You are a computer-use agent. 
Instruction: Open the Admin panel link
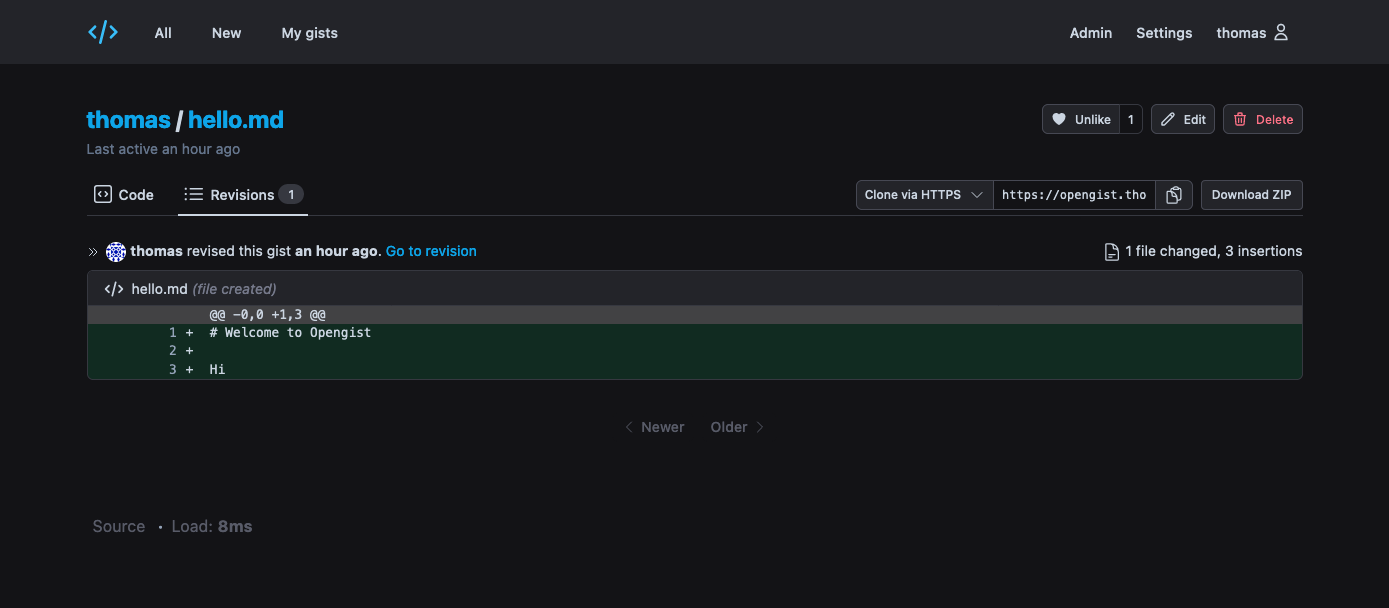click(x=1091, y=33)
